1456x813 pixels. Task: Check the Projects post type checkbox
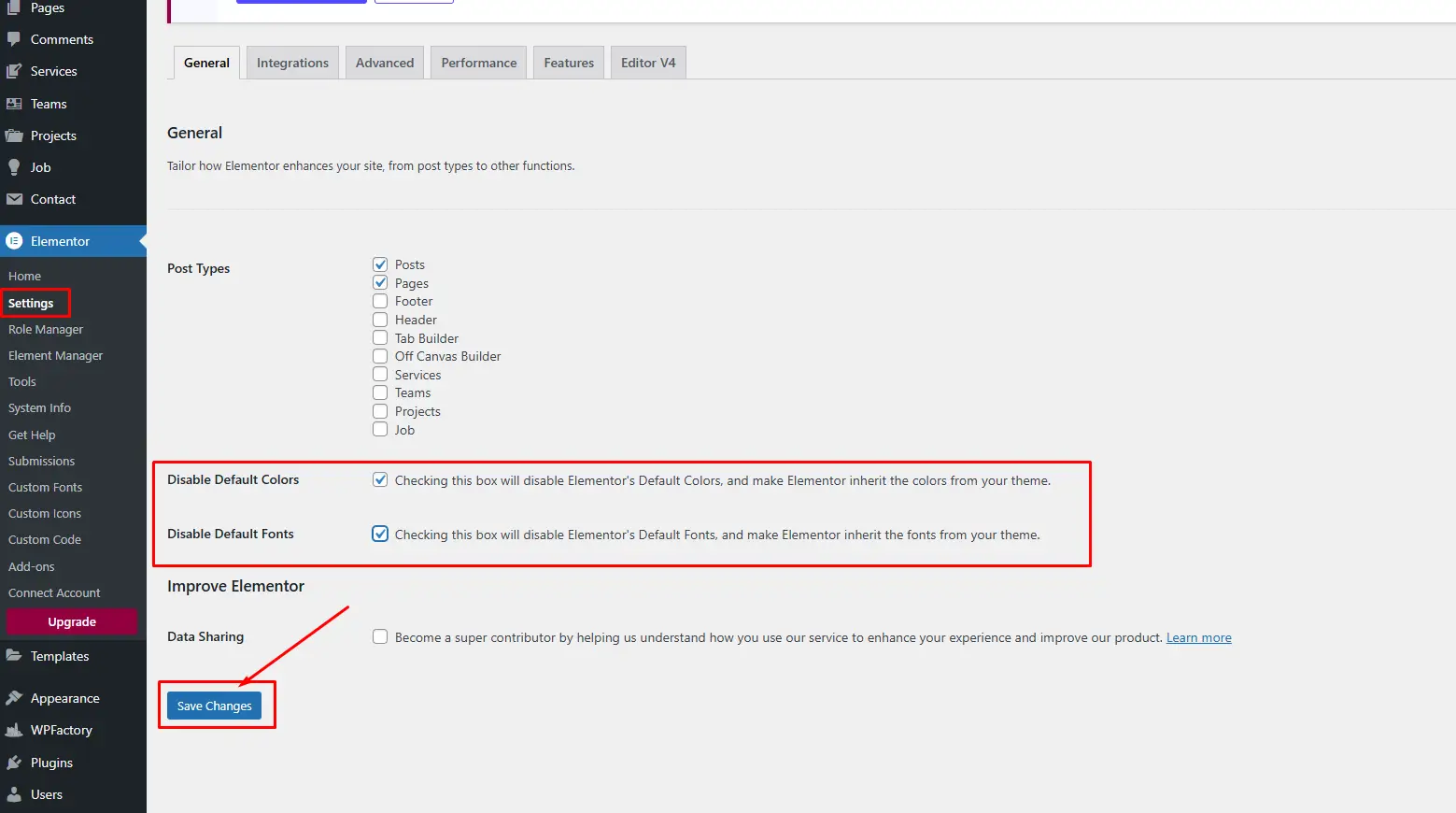pyautogui.click(x=380, y=411)
